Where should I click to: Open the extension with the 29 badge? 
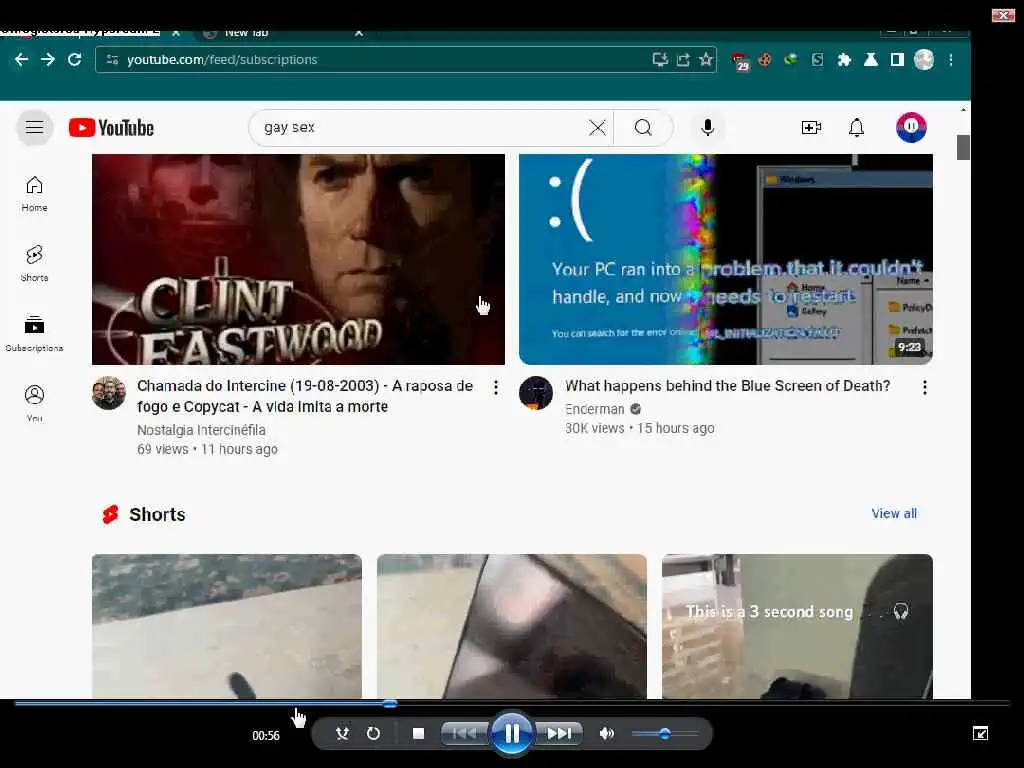pyautogui.click(x=741, y=61)
